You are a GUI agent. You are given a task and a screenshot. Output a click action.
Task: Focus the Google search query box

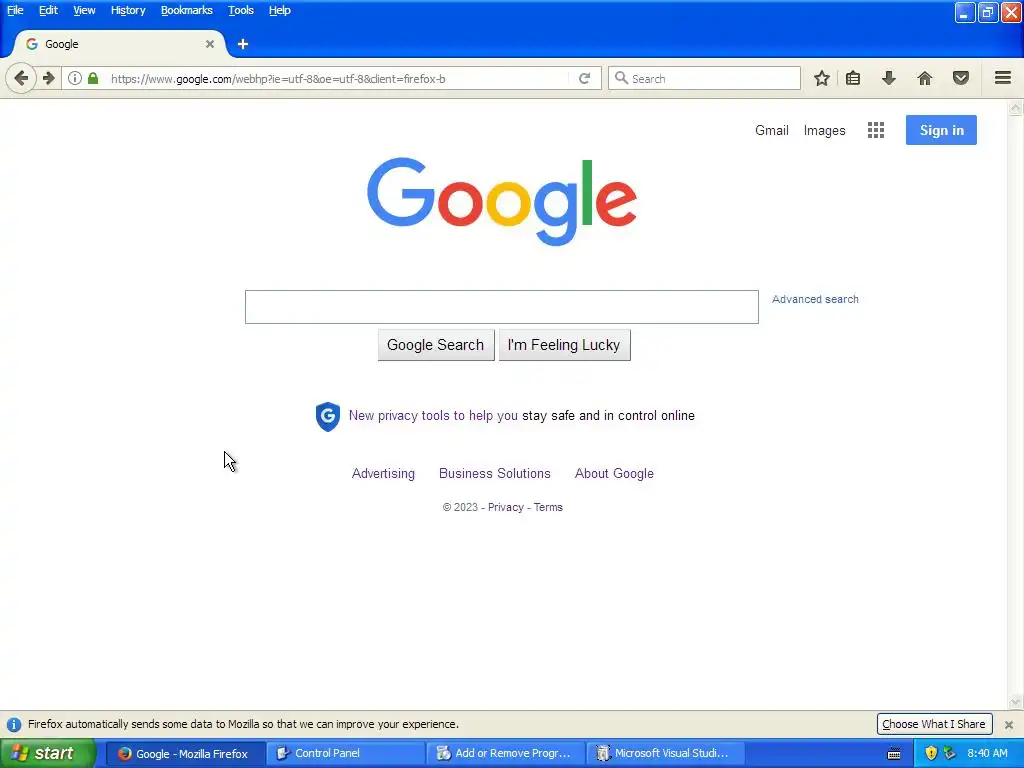(502, 307)
